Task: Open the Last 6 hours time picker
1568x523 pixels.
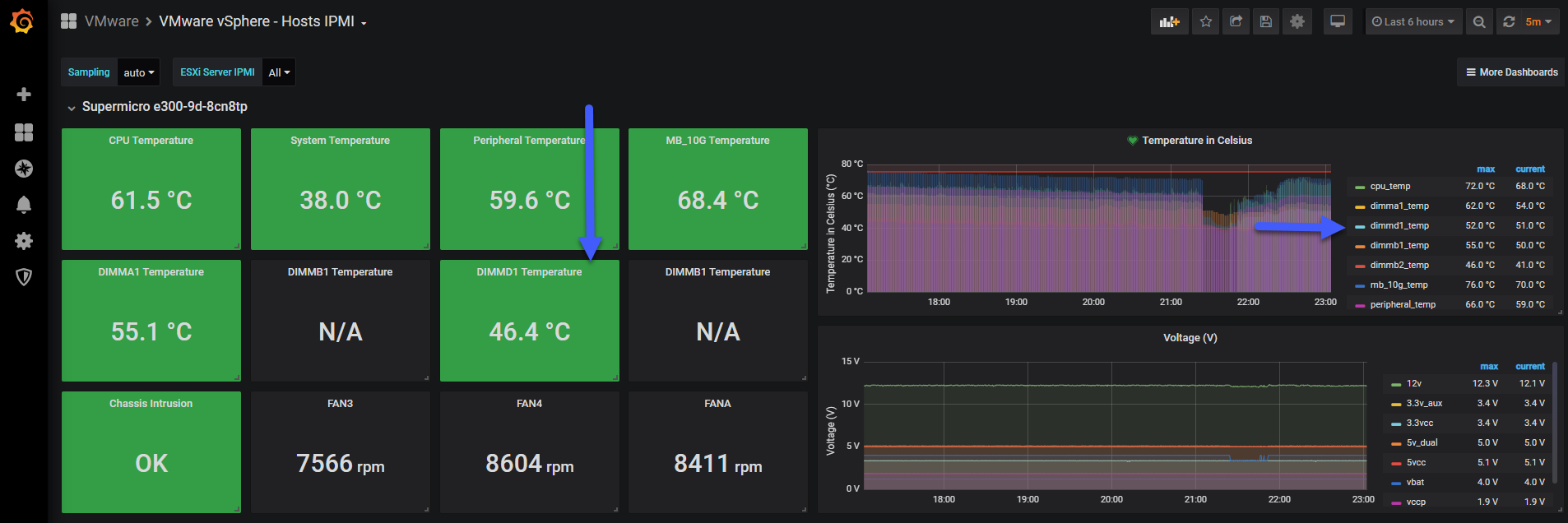Action: [x=1413, y=22]
